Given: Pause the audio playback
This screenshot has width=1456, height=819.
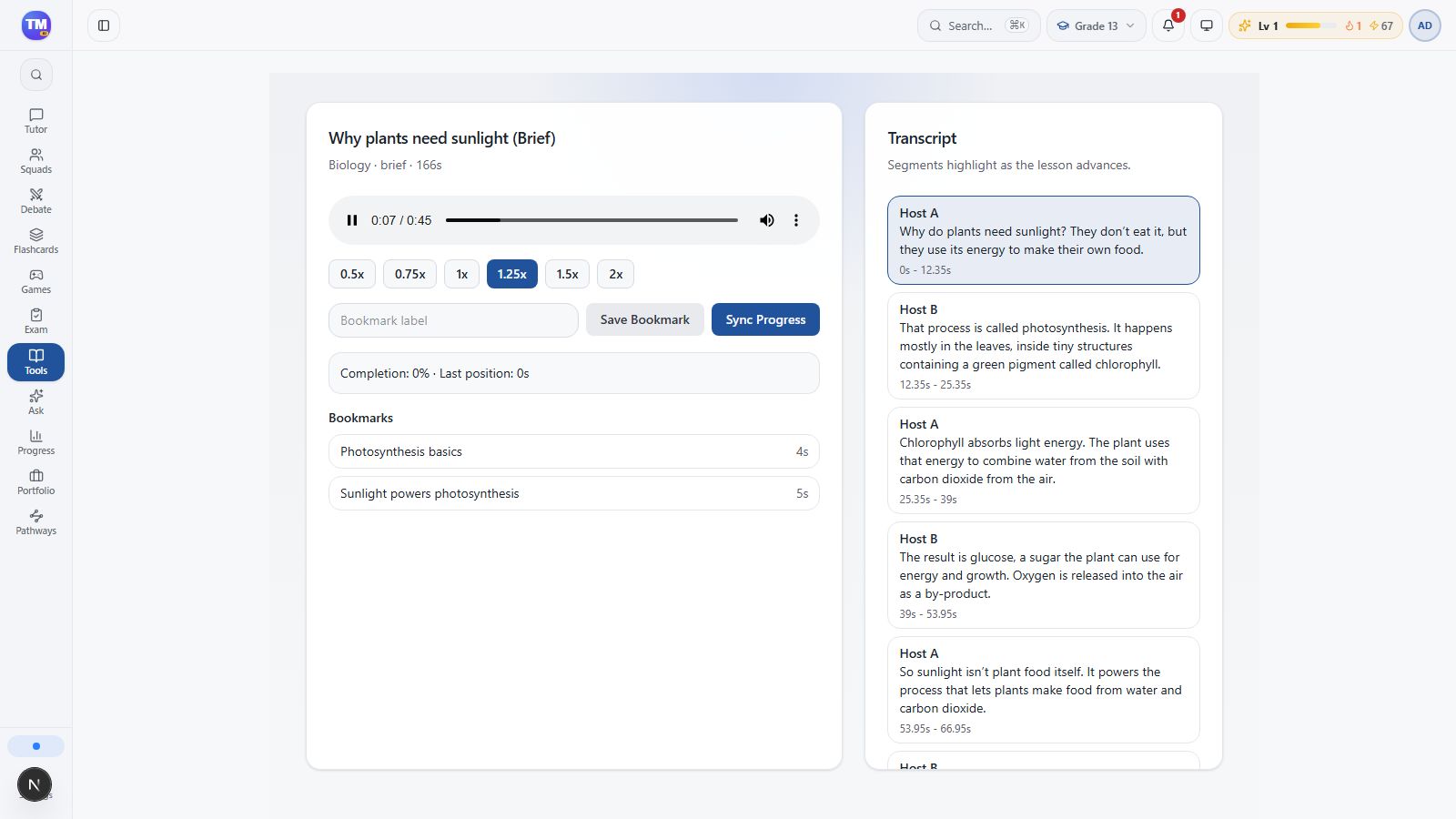Looking at the screenshot, I should click(352, 220).
